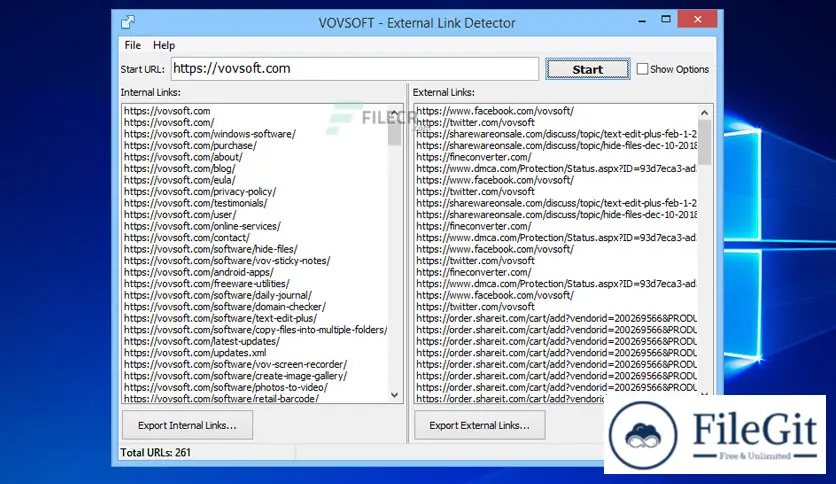This screenshot has height=484, width=836.
Task: Select internal link vovsoft.com/software/domain-checker/
Action: (x=224, y=307)
